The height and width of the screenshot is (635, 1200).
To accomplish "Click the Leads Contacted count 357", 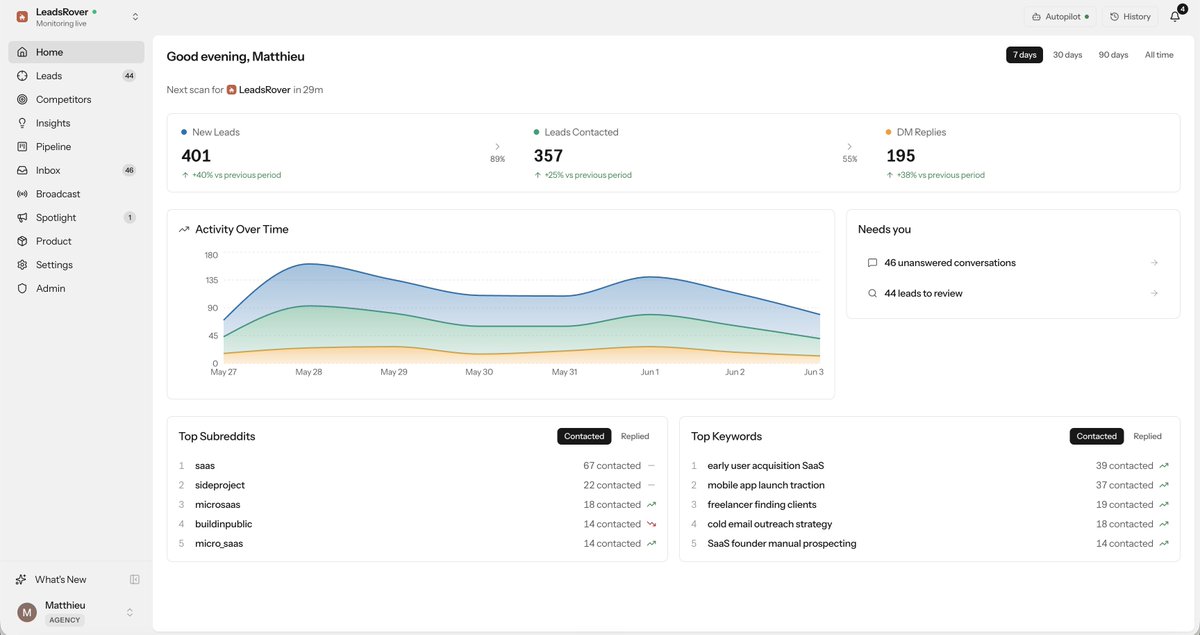I will [x=548, y=156].
